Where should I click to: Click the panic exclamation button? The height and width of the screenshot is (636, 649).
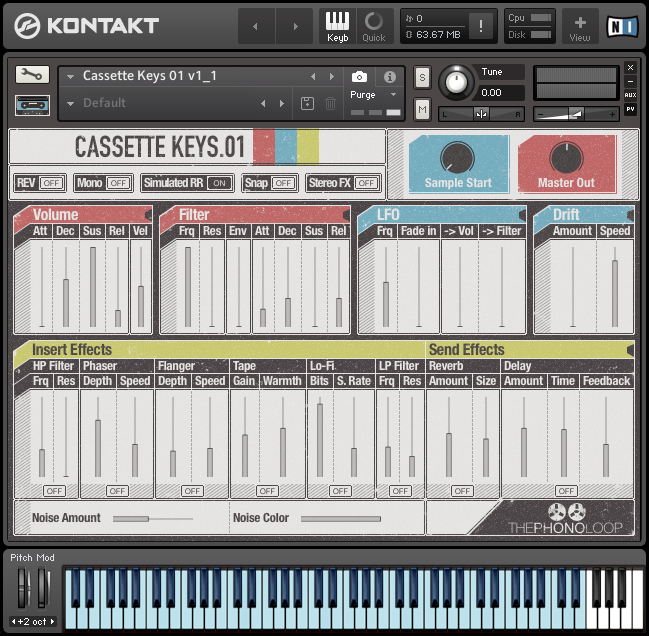481,27
